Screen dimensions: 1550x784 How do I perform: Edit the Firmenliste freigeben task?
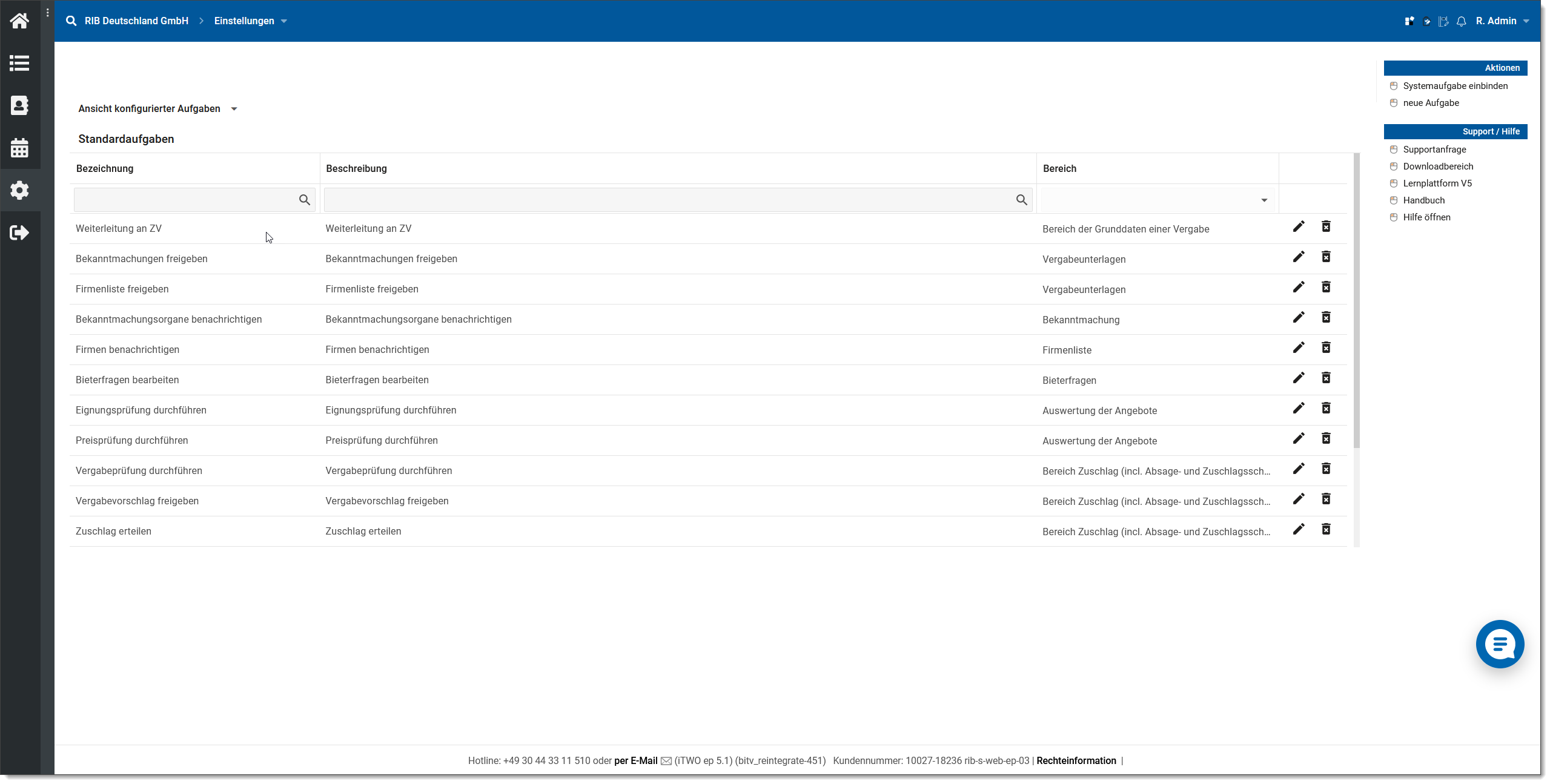(1298, 287)
